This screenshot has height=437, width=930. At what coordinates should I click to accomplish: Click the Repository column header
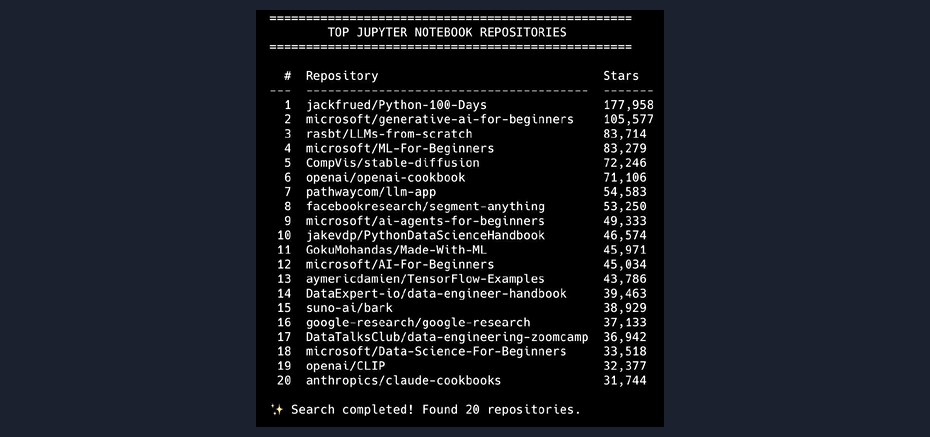click(342, 76)
